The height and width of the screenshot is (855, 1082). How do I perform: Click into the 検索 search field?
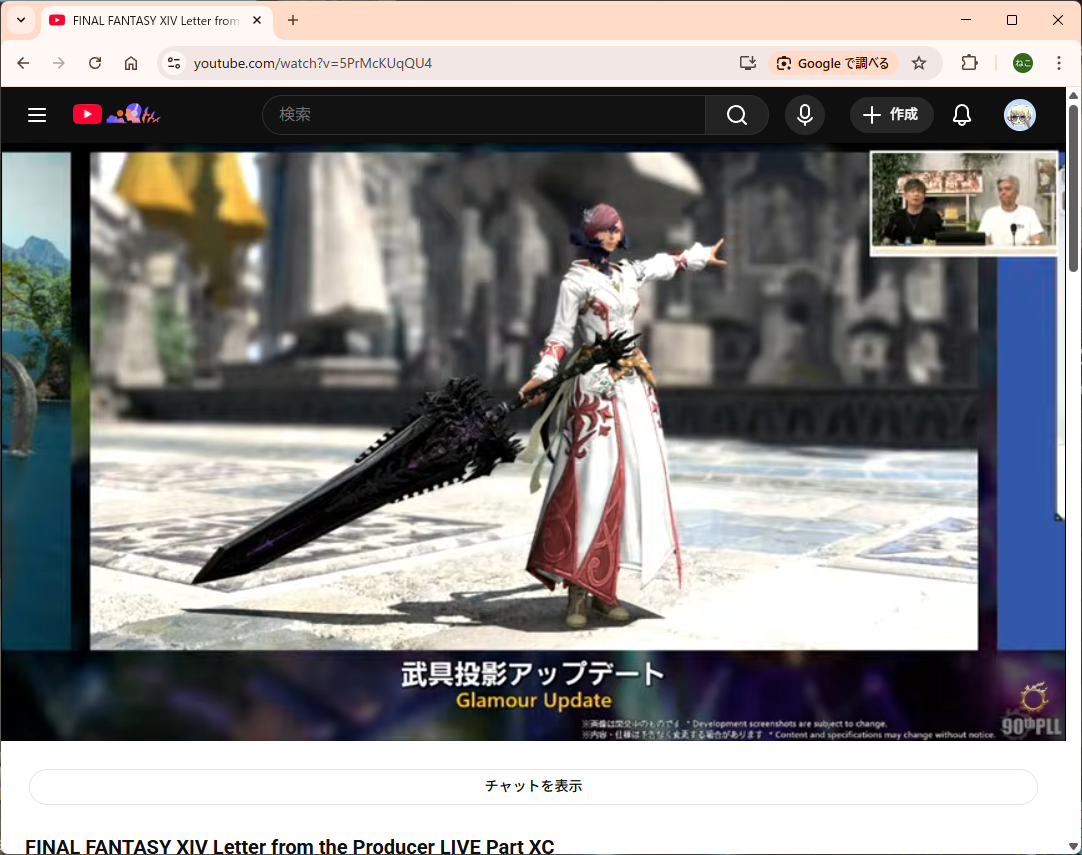(485, 115)
